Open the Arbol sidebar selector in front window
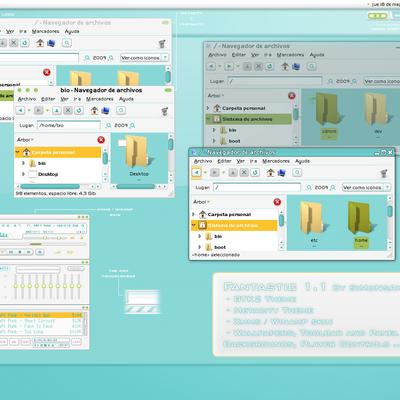Viewport: 400px width, 400px height. [202, 202]
